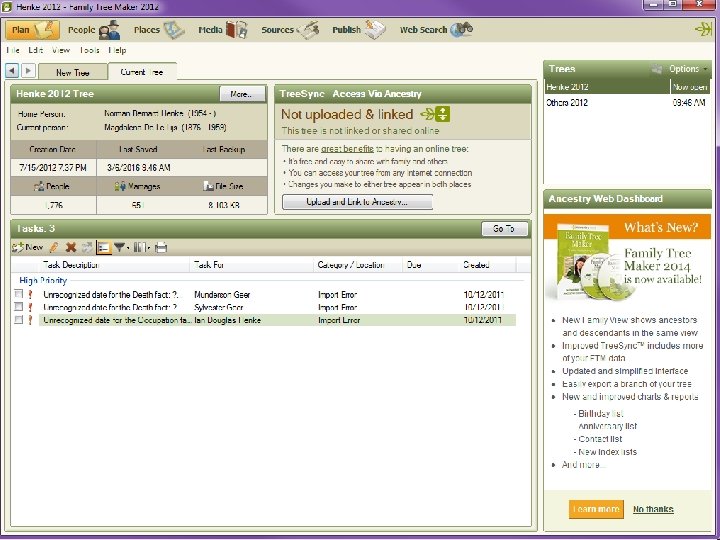This screenshot has width=720, height=540.
Task: Tick checkbox for Munderson Geer task
Action: [x=18, y=294]
